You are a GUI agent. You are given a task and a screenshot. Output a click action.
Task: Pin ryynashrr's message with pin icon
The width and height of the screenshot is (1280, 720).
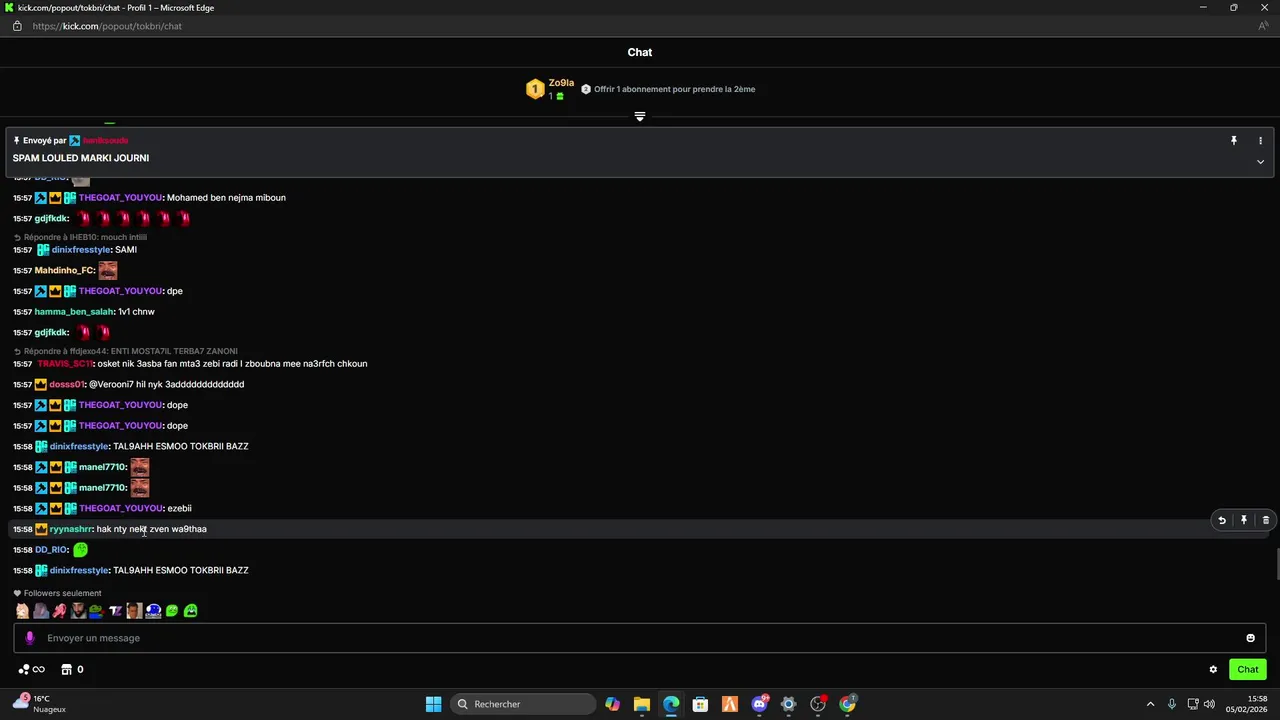1244,520
